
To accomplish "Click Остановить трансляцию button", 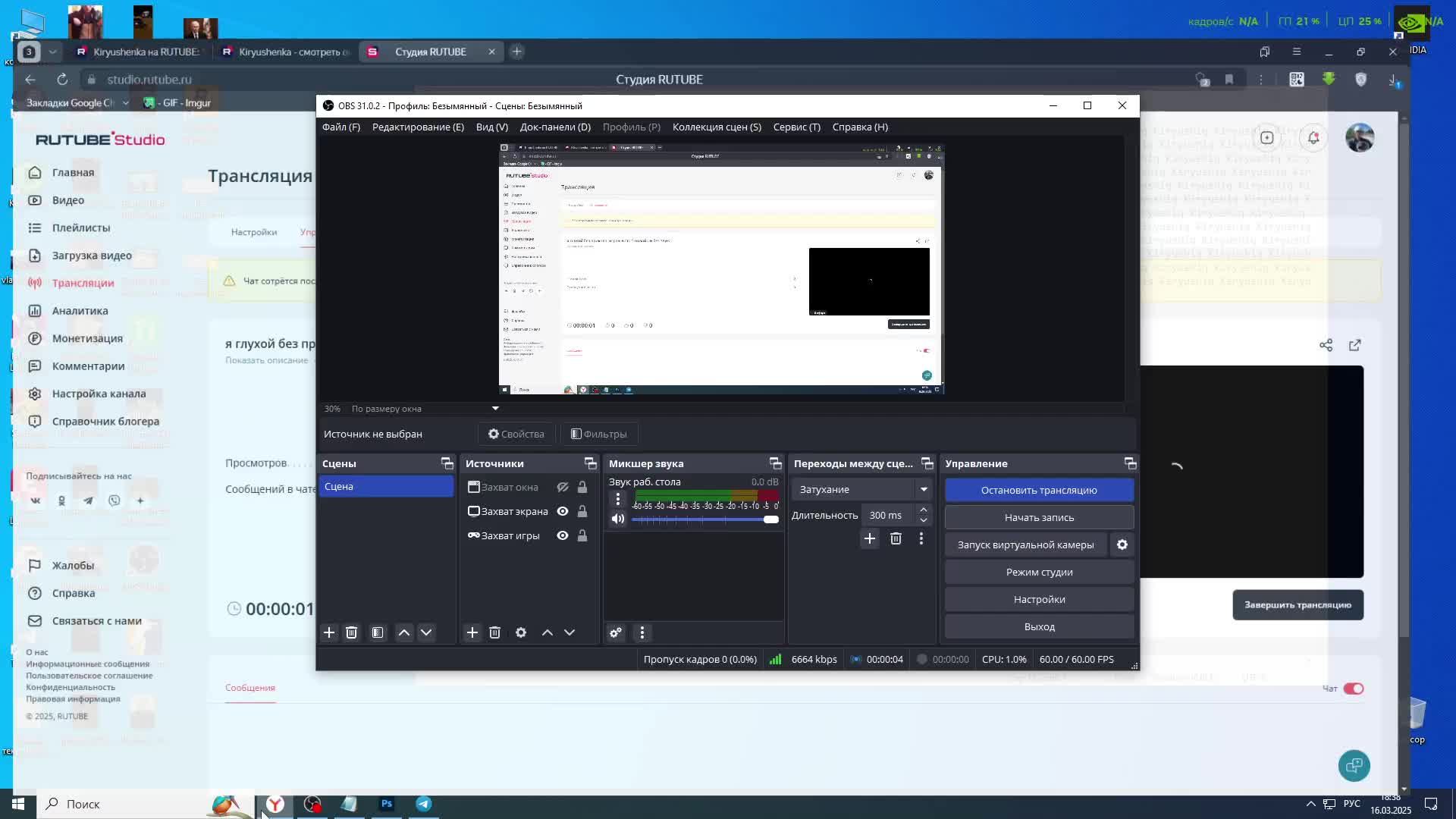I will point(1039,490).
